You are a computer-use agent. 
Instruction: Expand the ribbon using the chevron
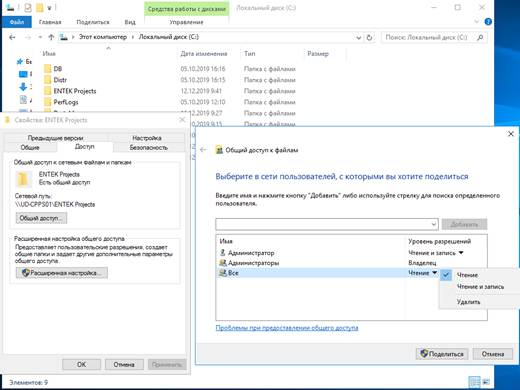coord(476,22)
